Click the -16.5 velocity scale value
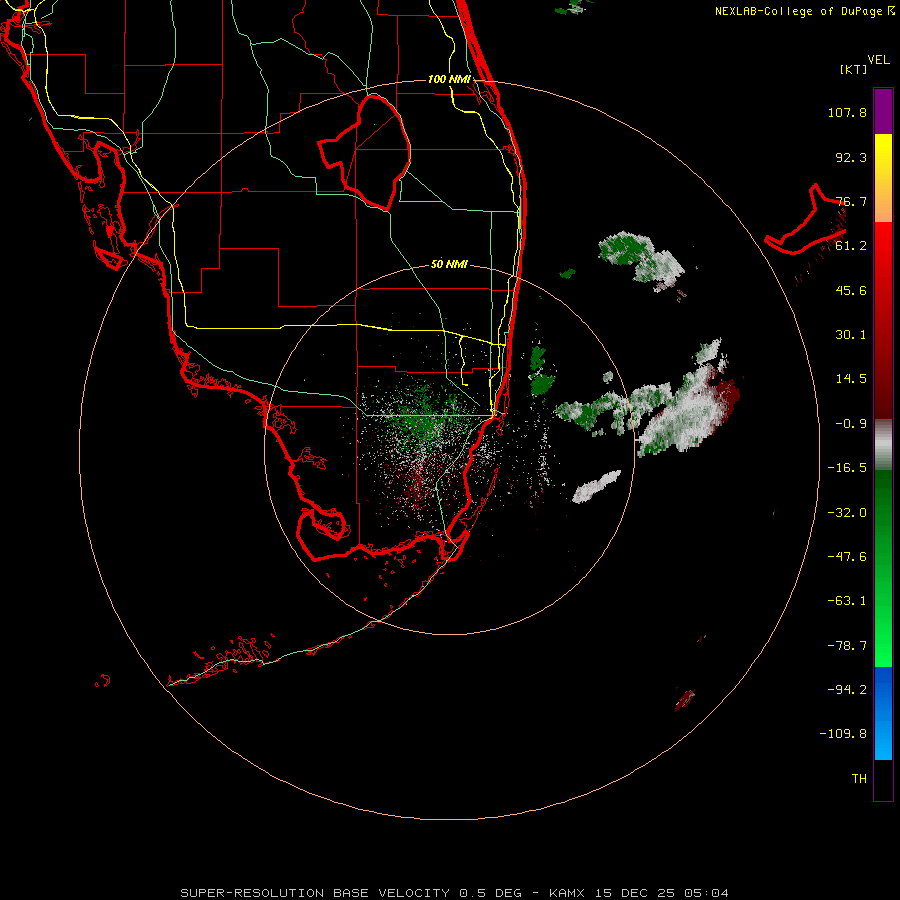 tap(847, 468)
